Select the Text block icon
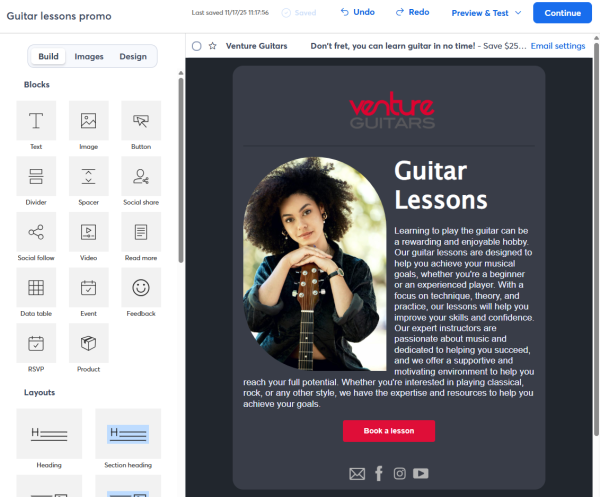600x497 pixels. point(36,121)
